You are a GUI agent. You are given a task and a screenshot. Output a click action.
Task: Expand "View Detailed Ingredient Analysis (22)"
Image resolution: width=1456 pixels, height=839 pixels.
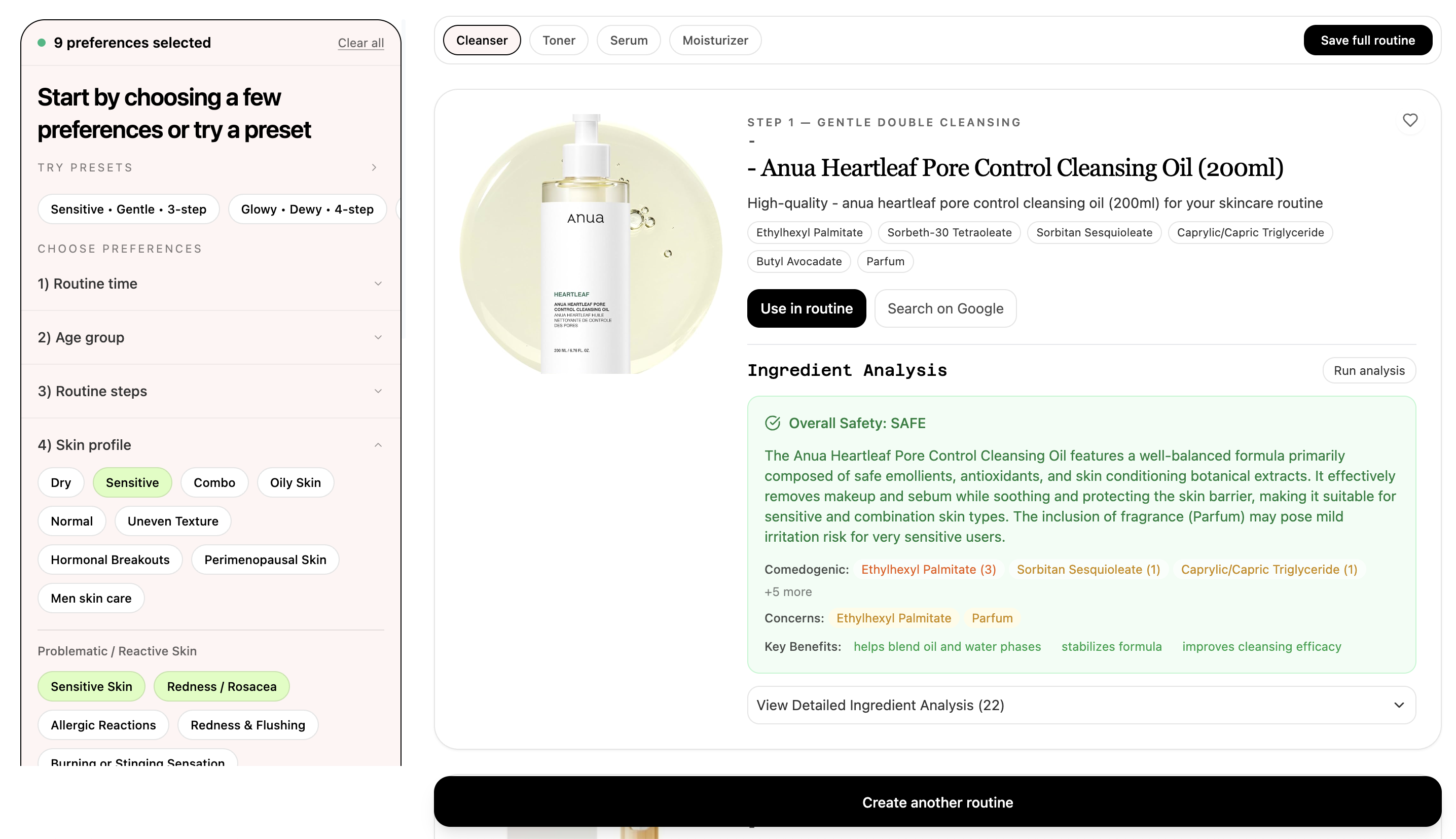pos(1081,705)
